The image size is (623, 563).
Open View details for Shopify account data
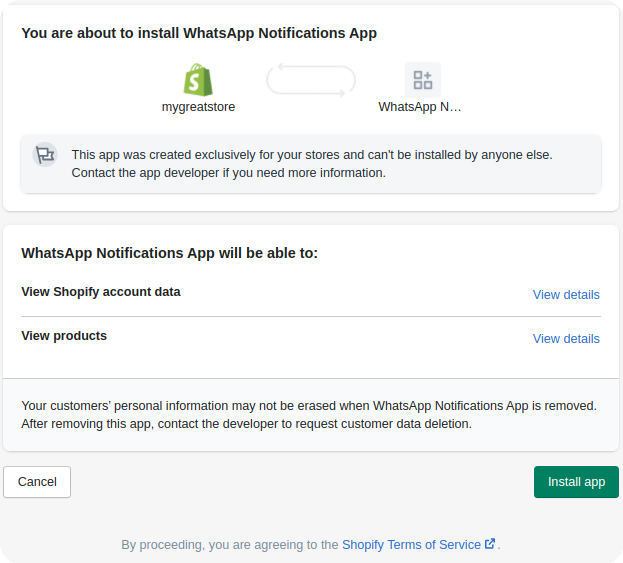click(566, 295)
